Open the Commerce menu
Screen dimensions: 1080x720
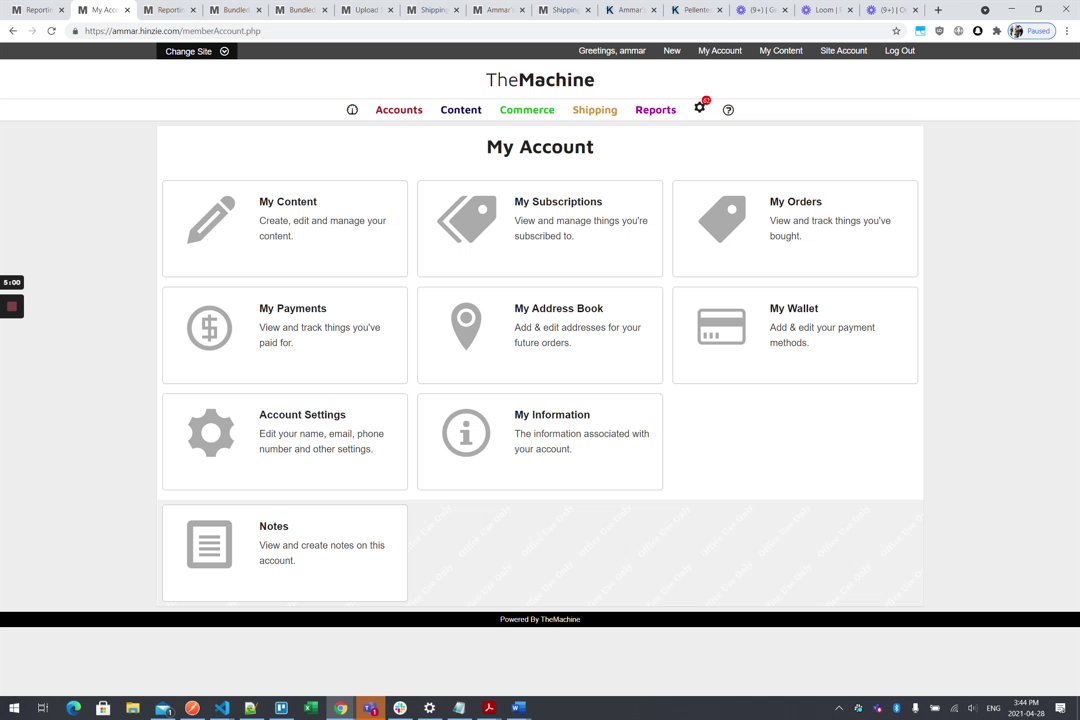(527, 110)
